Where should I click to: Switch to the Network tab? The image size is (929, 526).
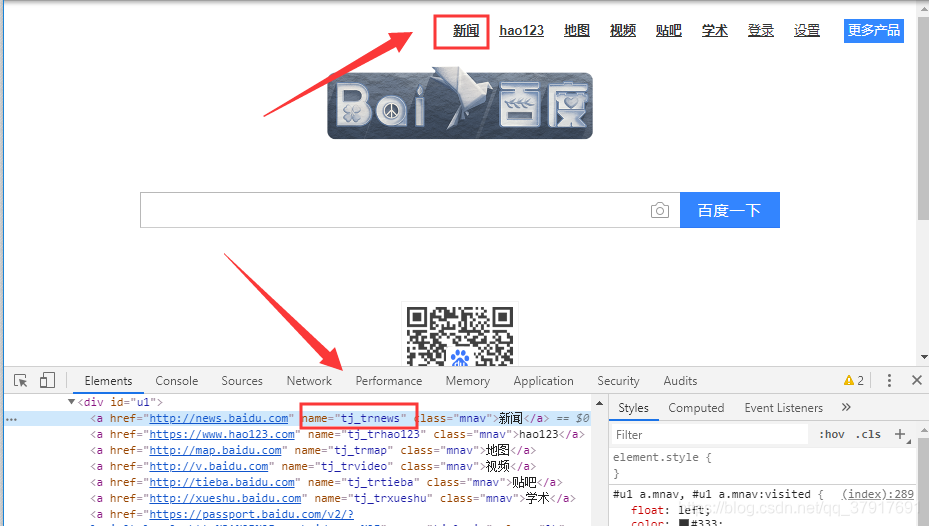pos(309,381)
